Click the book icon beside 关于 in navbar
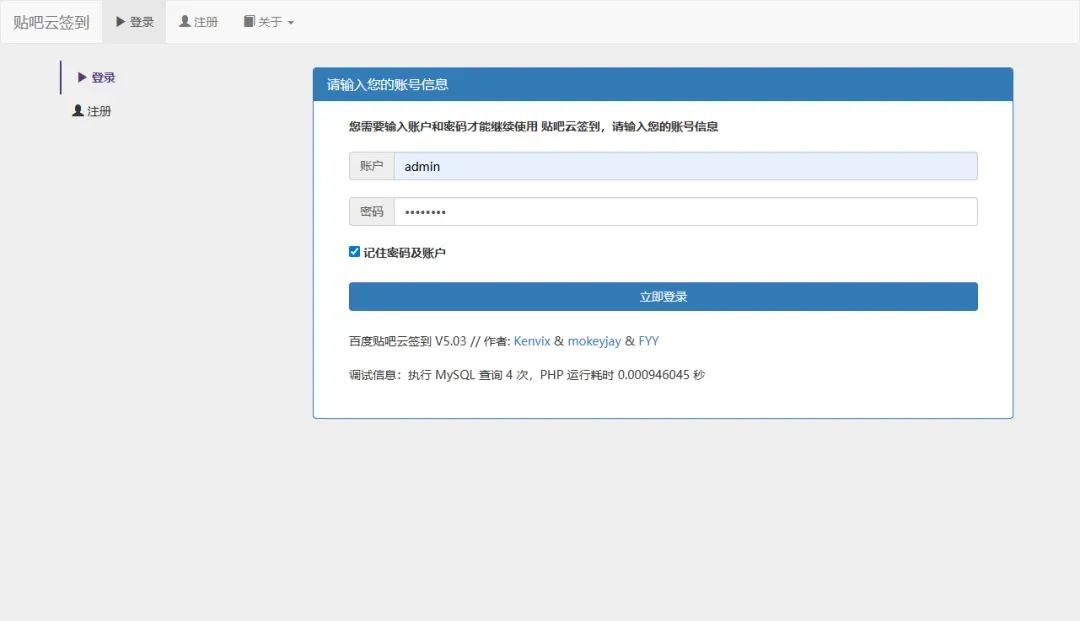This screenshot has width=1080, height=621. (249, 22)
